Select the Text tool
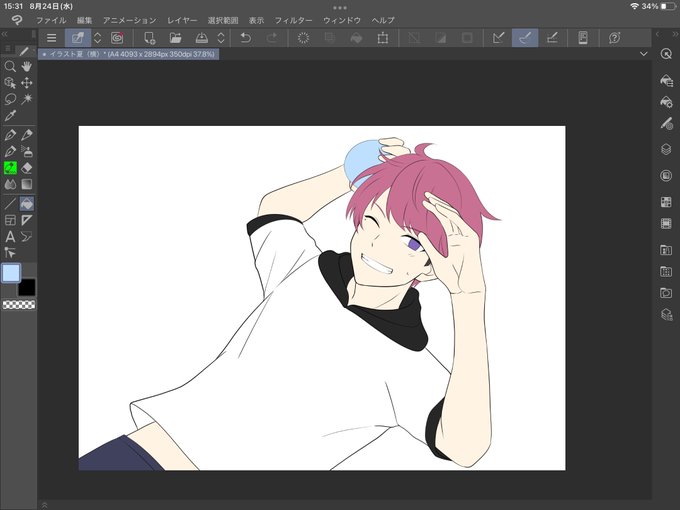This screenshot has height=510, width=680. (10, 236)
